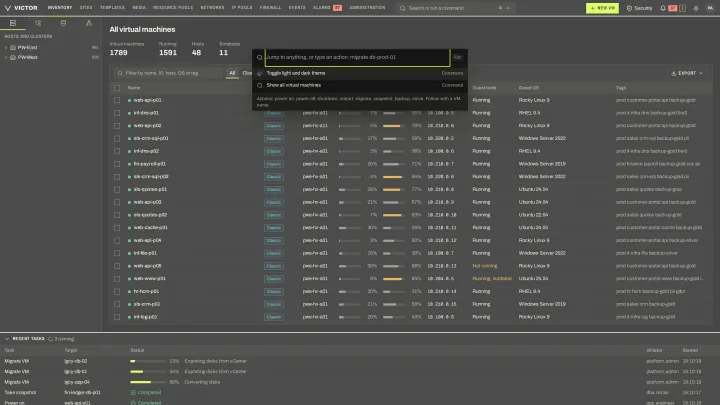Click the Export download icon

(x=674, y=73)
